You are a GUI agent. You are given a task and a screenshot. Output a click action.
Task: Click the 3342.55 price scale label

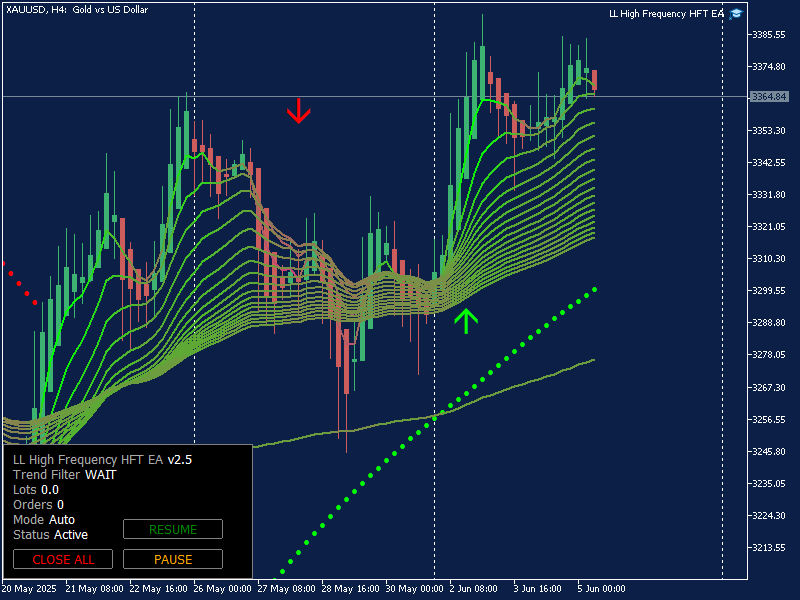click(769, 163)
